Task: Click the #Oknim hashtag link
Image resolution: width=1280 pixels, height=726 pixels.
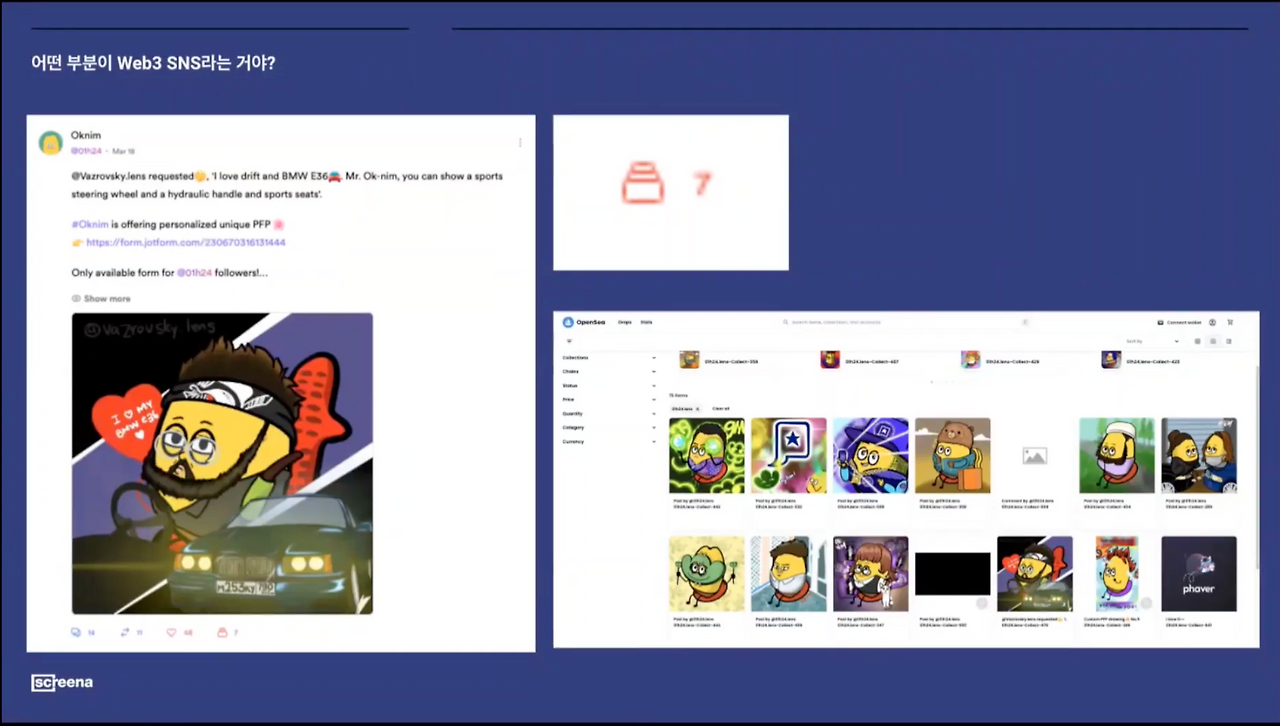Action: pos(90,224)
